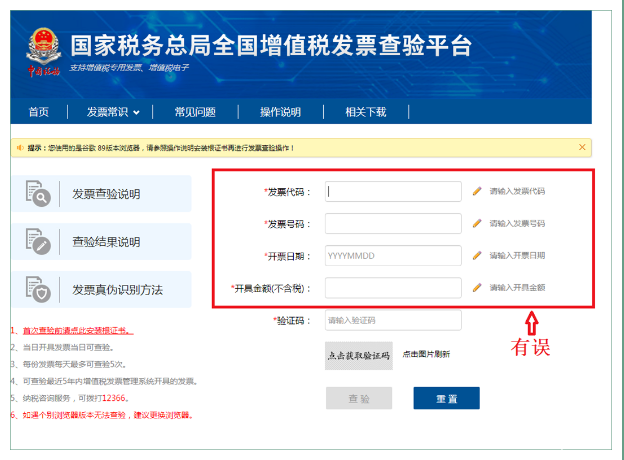Click the document pencil icon beside 查验结果说明
Image resolution: width=624 pixels, height=460 pixels.
click(38, 241)
